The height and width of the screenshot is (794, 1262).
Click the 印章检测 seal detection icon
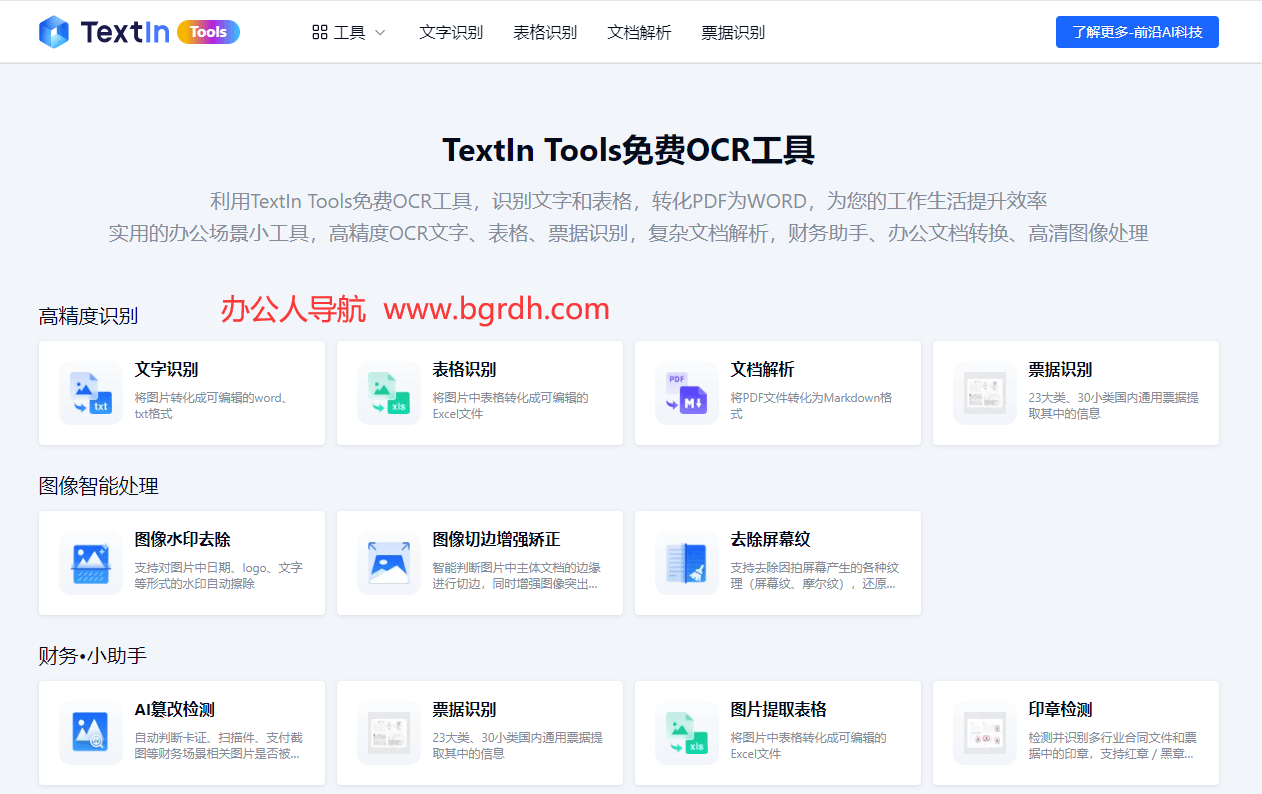tap(984, 733)
